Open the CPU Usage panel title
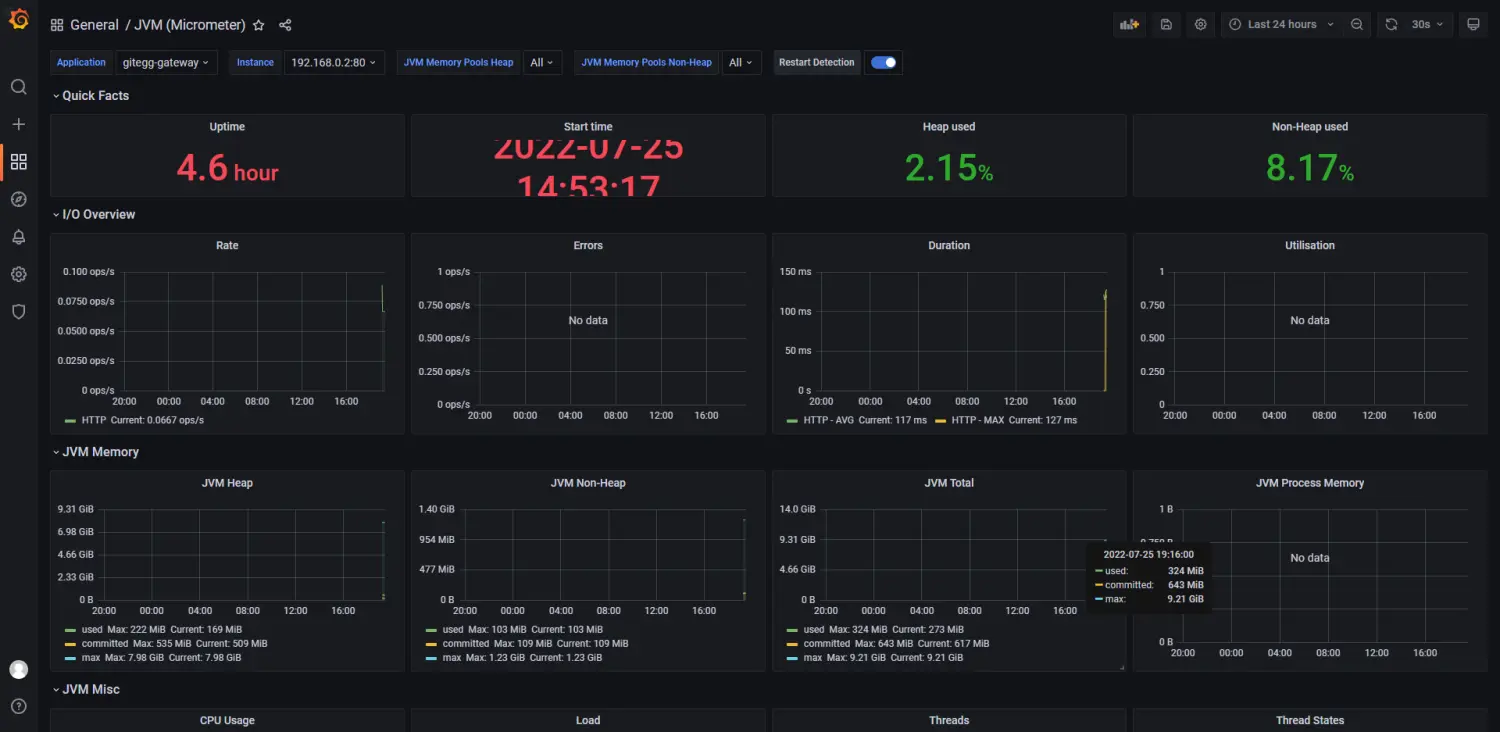1500x732 pixels. point(227,720)
